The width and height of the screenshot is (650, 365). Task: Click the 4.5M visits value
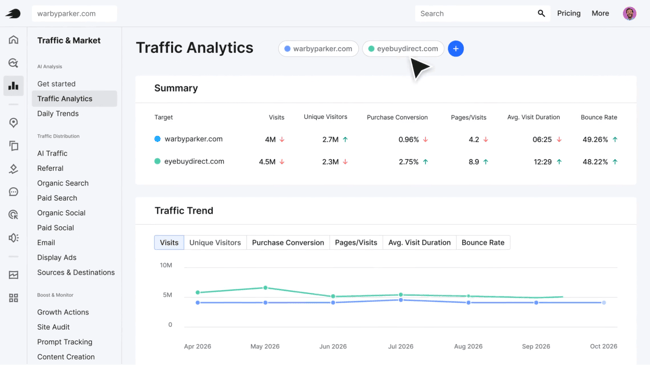click(x=267, y=162)
